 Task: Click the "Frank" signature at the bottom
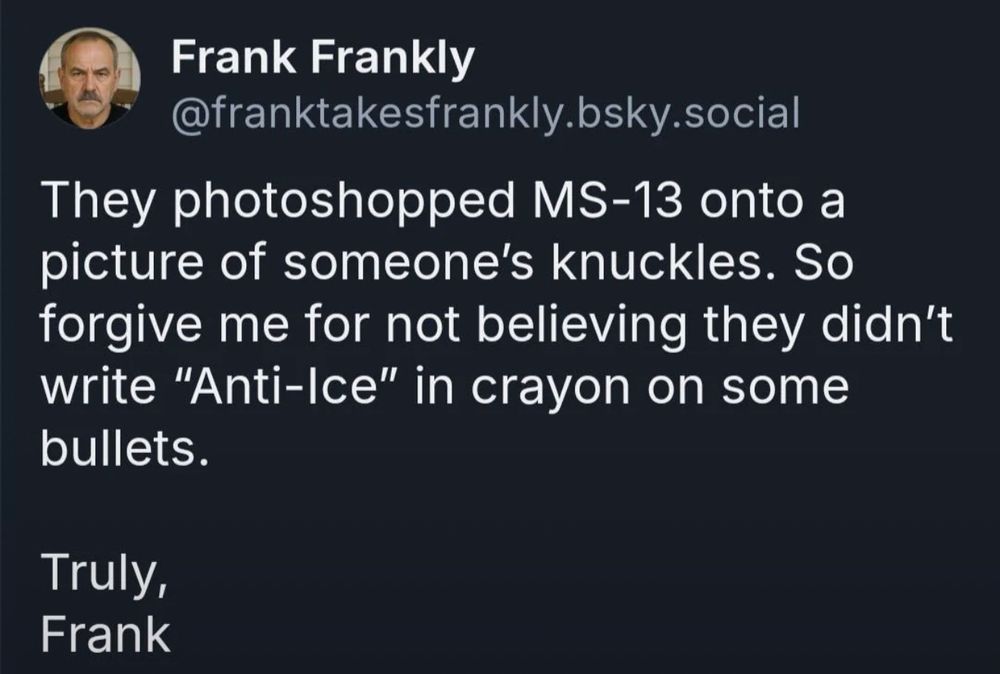[x=106, y=634]
